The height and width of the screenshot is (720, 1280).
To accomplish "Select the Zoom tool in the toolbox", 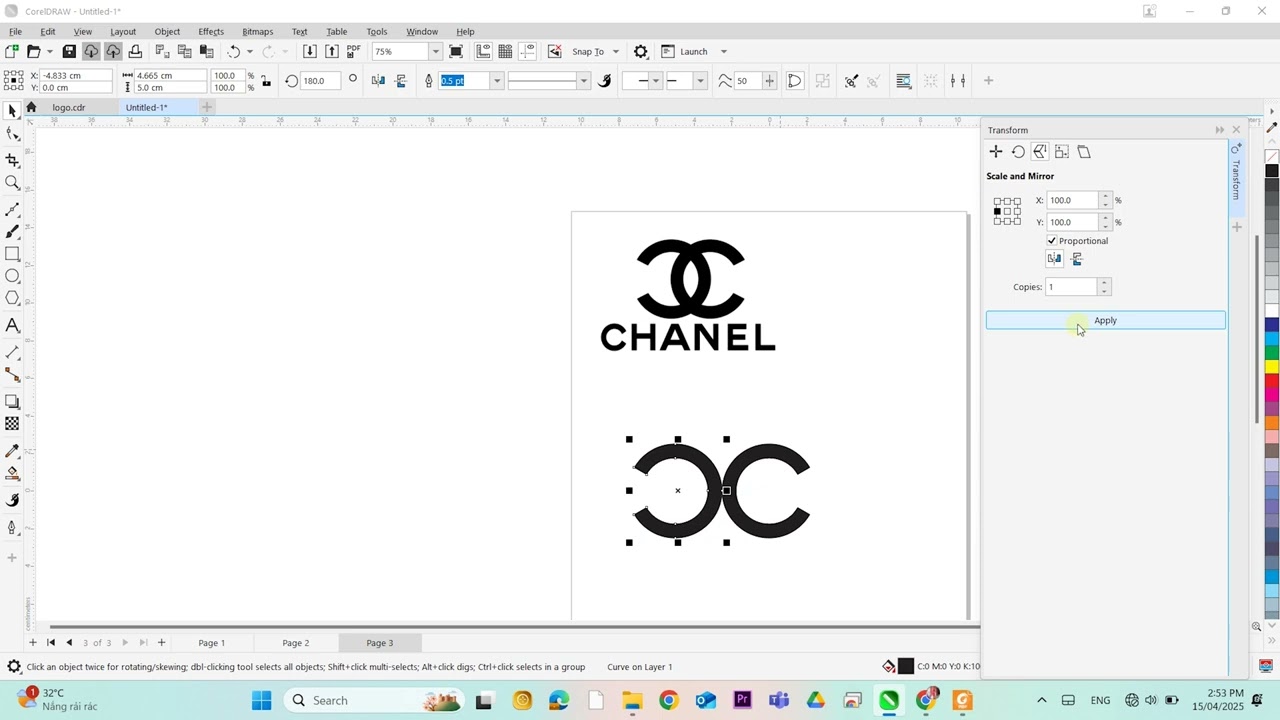I will tap(12, 183).
